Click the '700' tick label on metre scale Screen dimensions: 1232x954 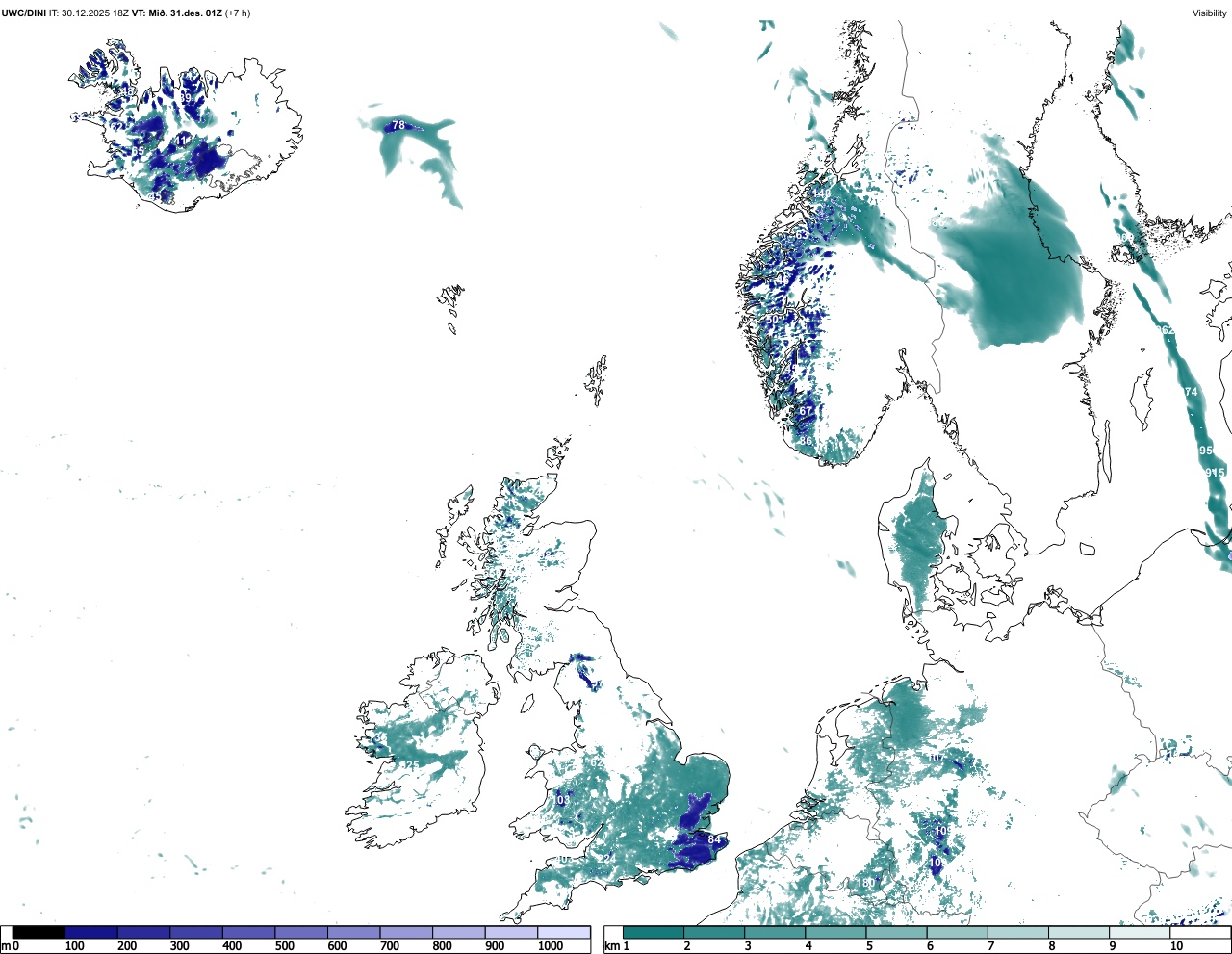click(390, 947)
